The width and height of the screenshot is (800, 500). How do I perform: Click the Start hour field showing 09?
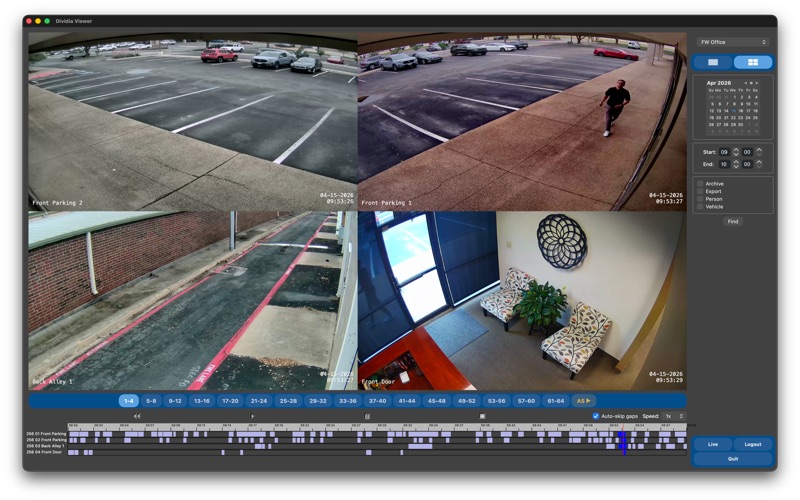[724, 152]
